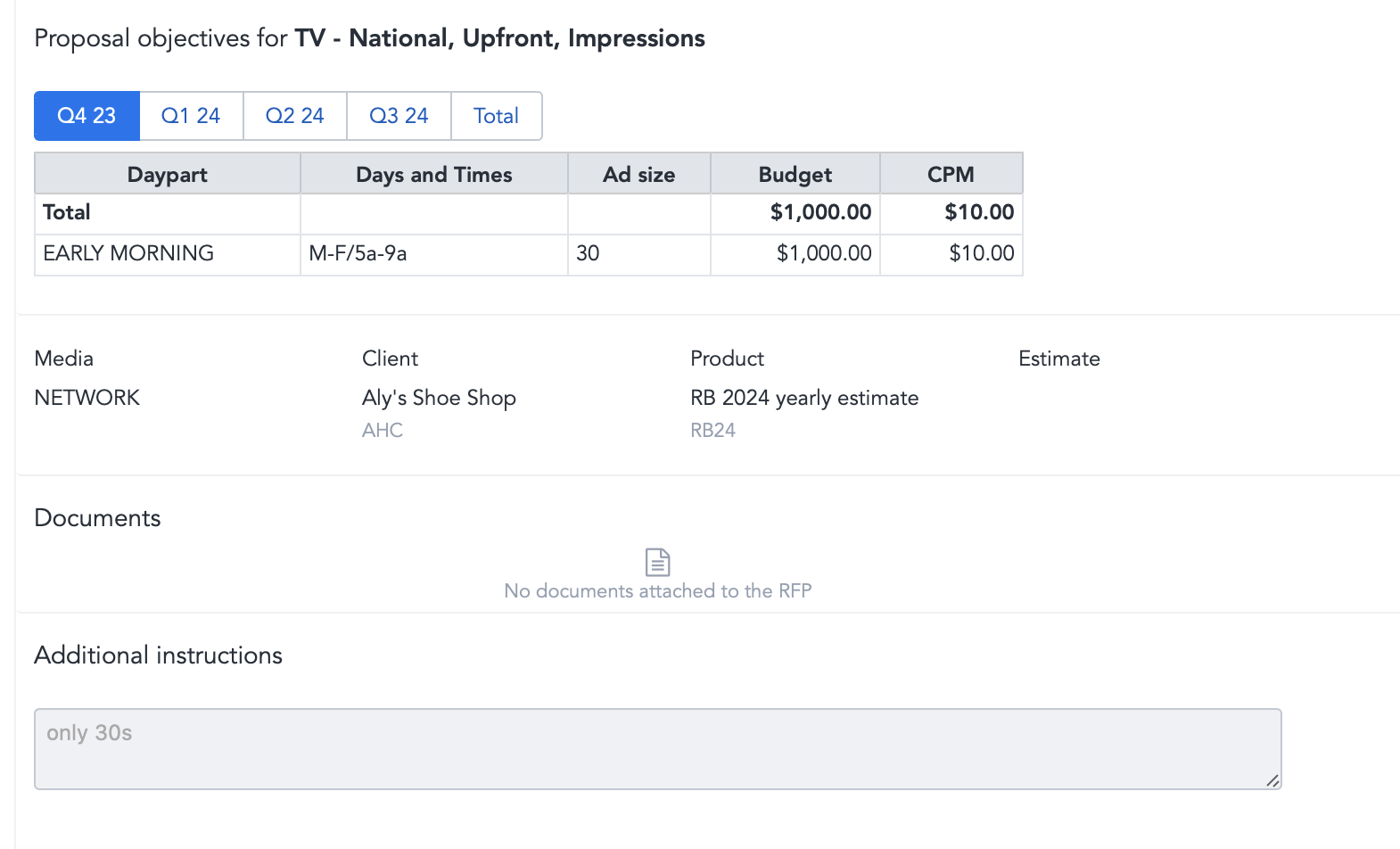Viewport: 1400px width, 849px height.
Task: Select the Q4 23 tab
Action: 86,116
